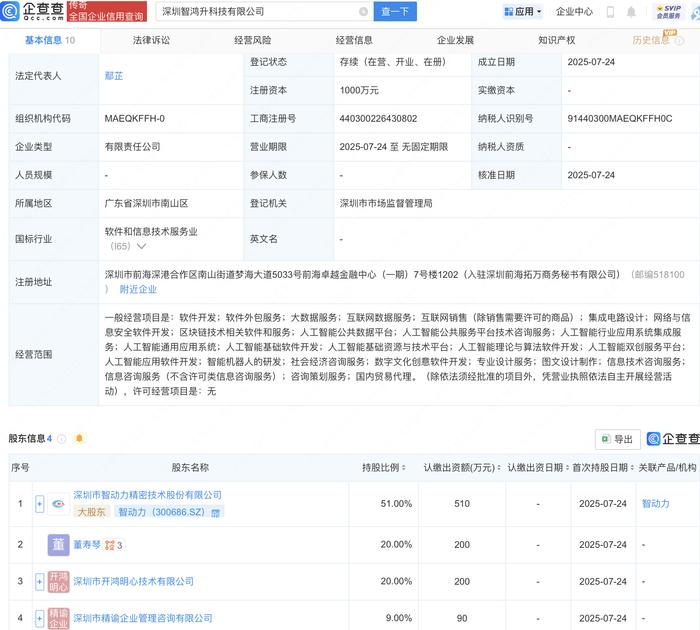This screenshot has height=630, width=700.
Task: Click 广东省深圳市南山区 region value
Action: (x=146, y=204)
